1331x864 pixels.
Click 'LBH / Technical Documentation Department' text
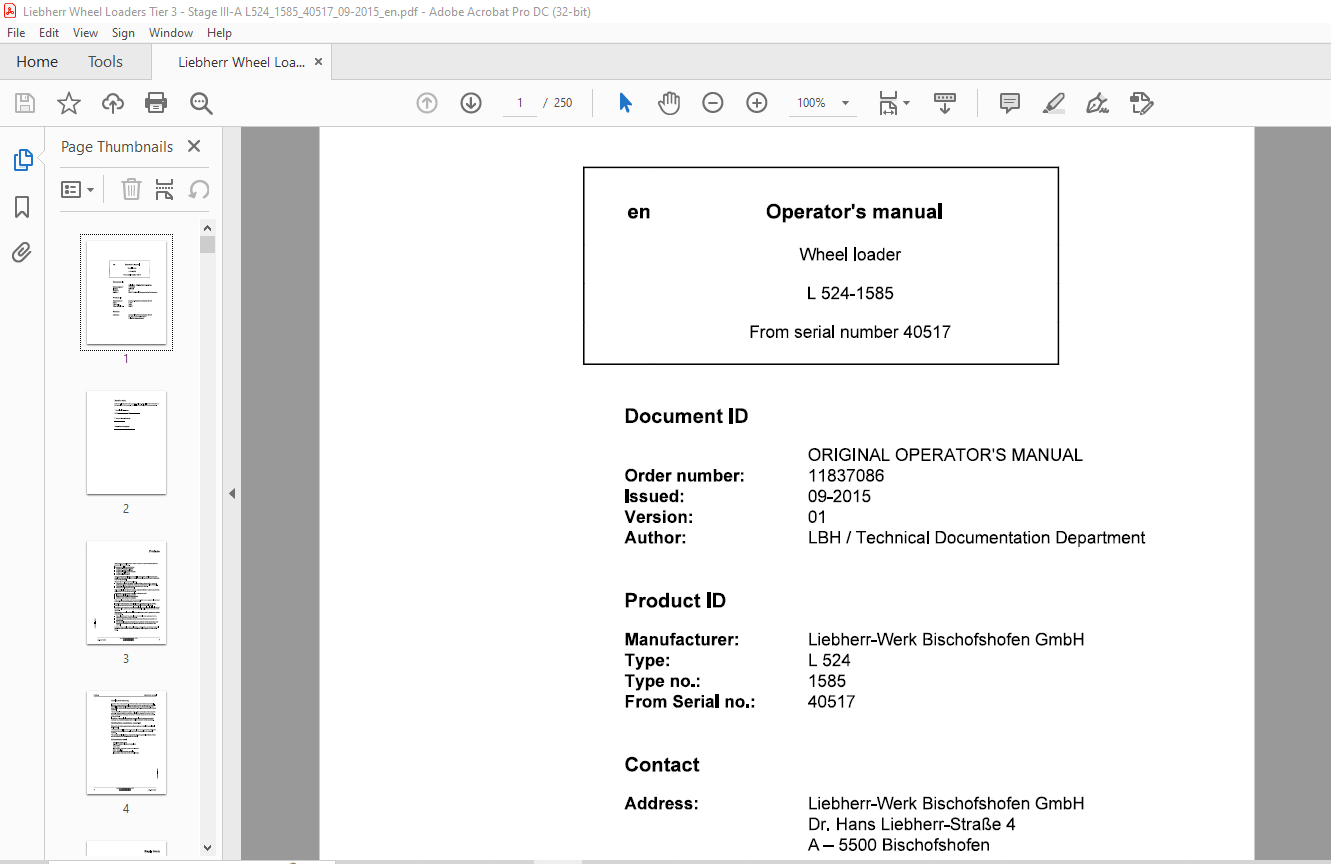(977, 537)
